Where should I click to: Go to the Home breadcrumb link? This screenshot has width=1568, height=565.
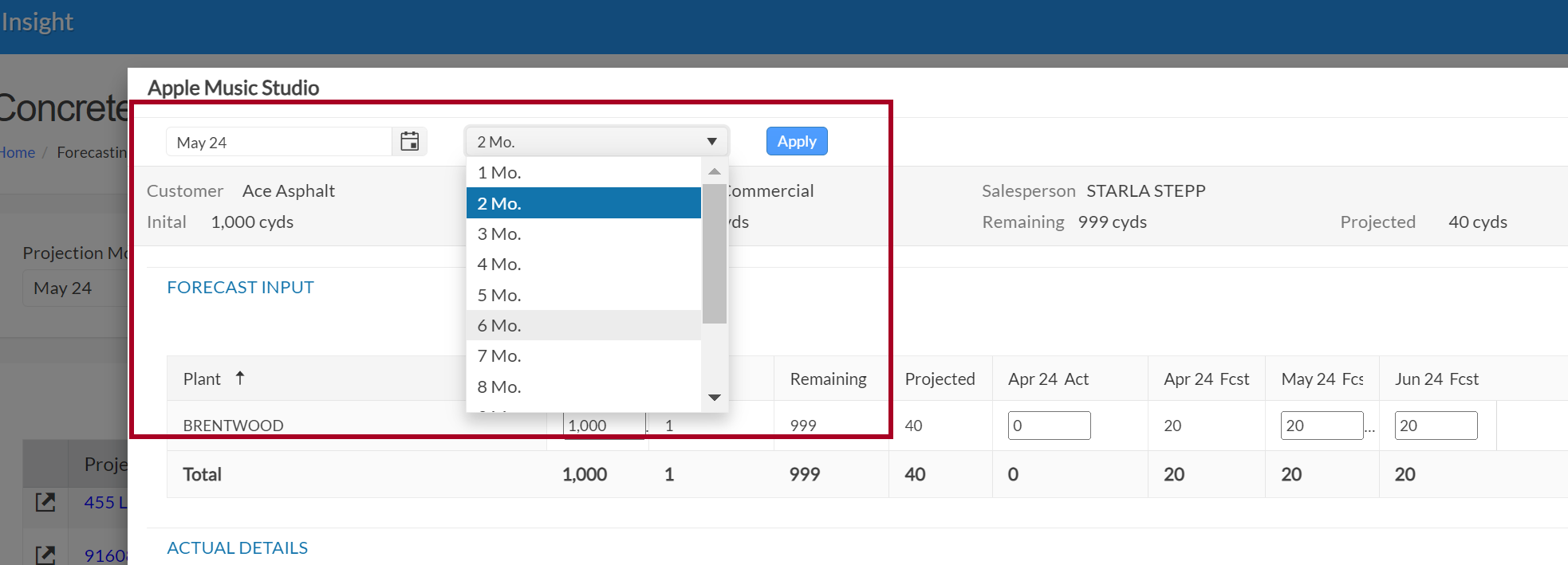[18, 152]
